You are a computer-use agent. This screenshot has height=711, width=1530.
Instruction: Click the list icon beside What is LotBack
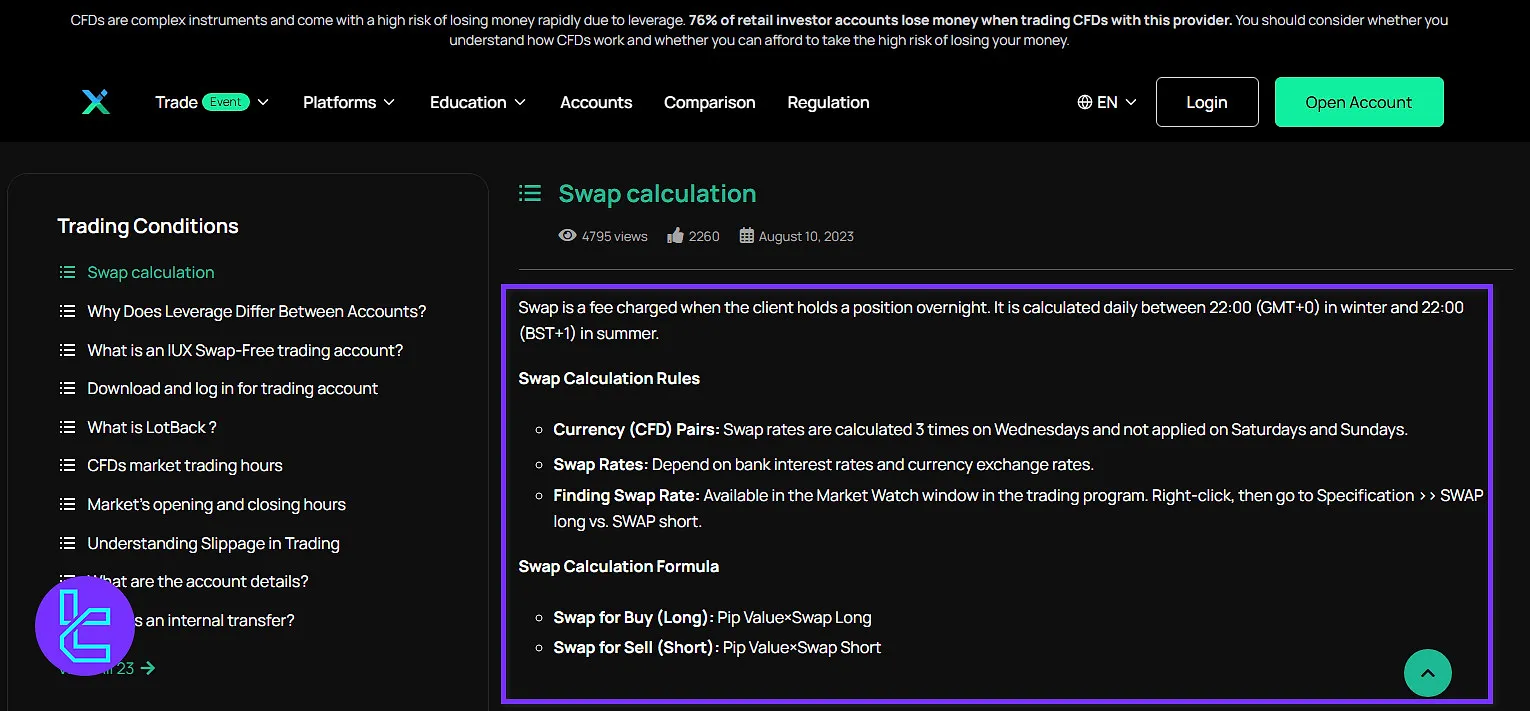coord(67,426)
